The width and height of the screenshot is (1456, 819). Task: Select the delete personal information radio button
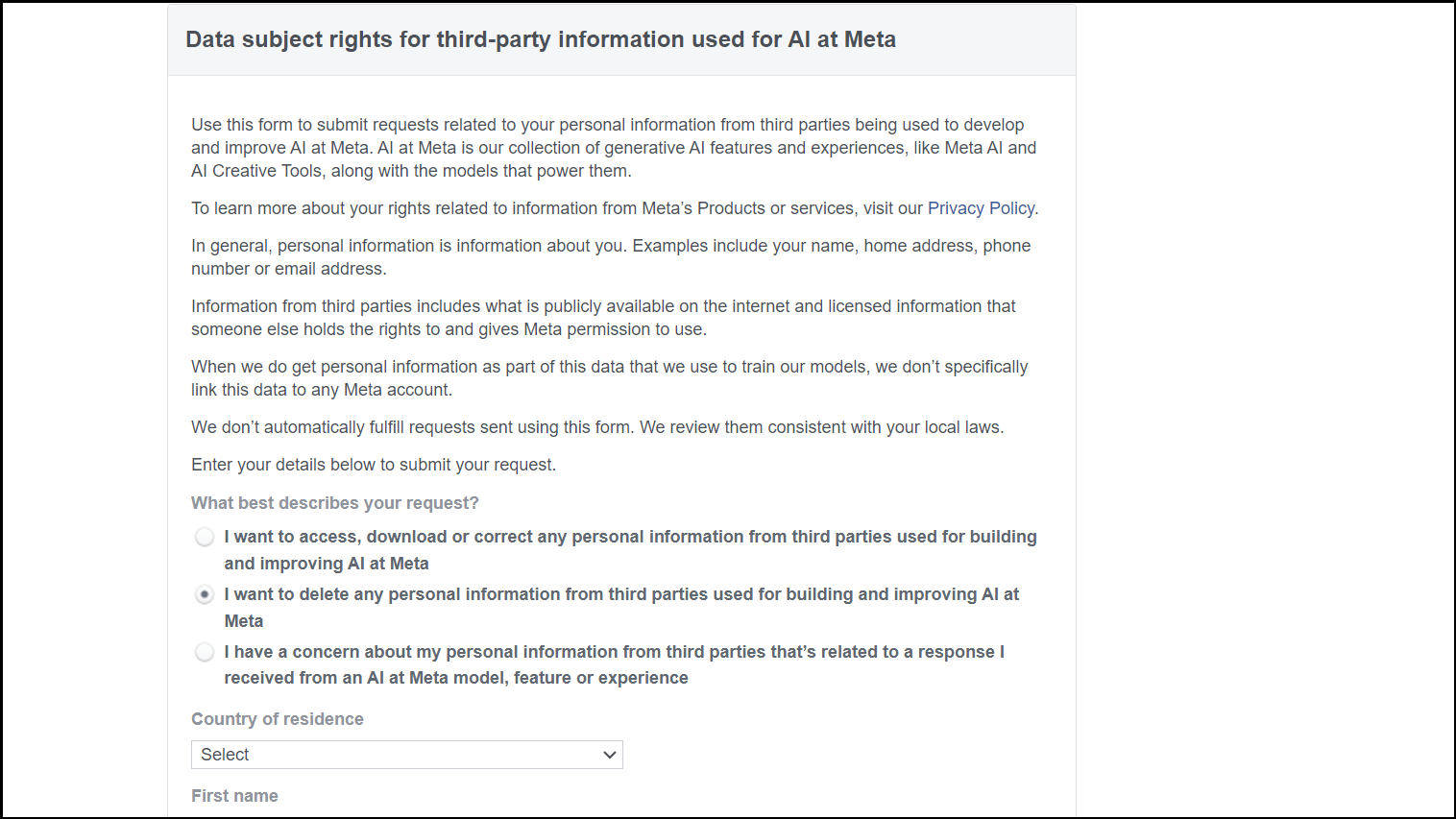[x=205, y=594]
